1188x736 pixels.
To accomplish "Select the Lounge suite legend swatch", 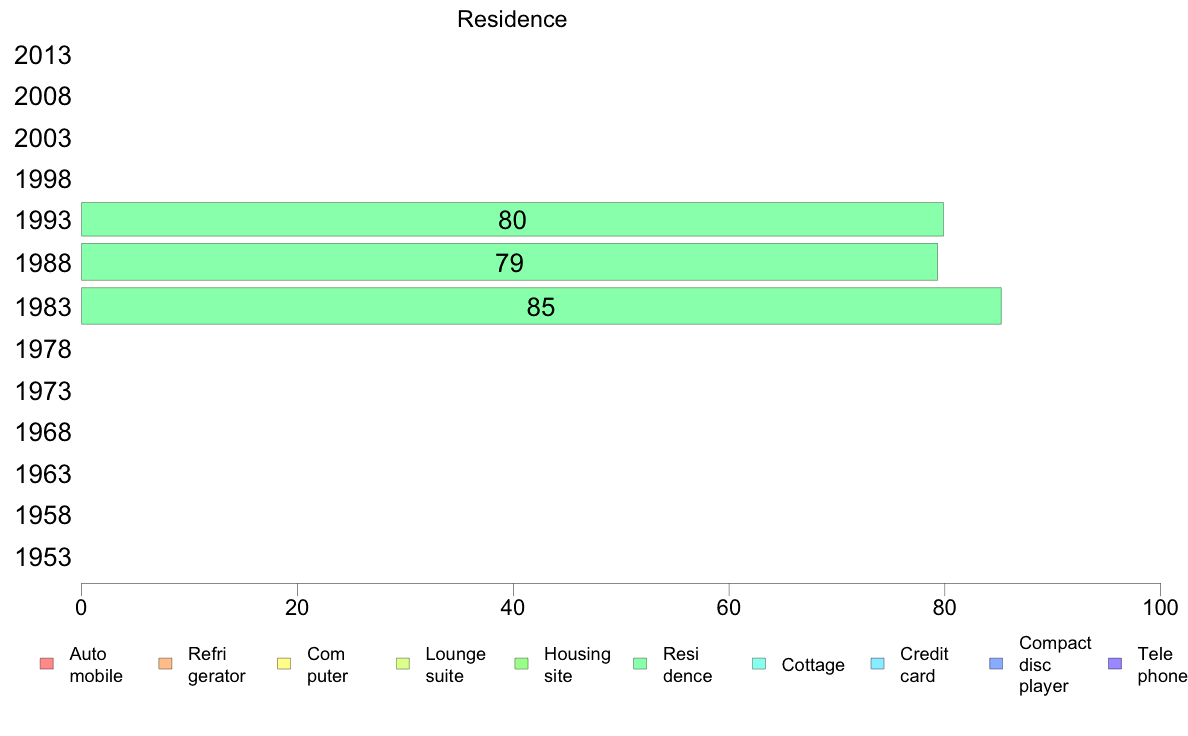I will click(x=403, y=664).
